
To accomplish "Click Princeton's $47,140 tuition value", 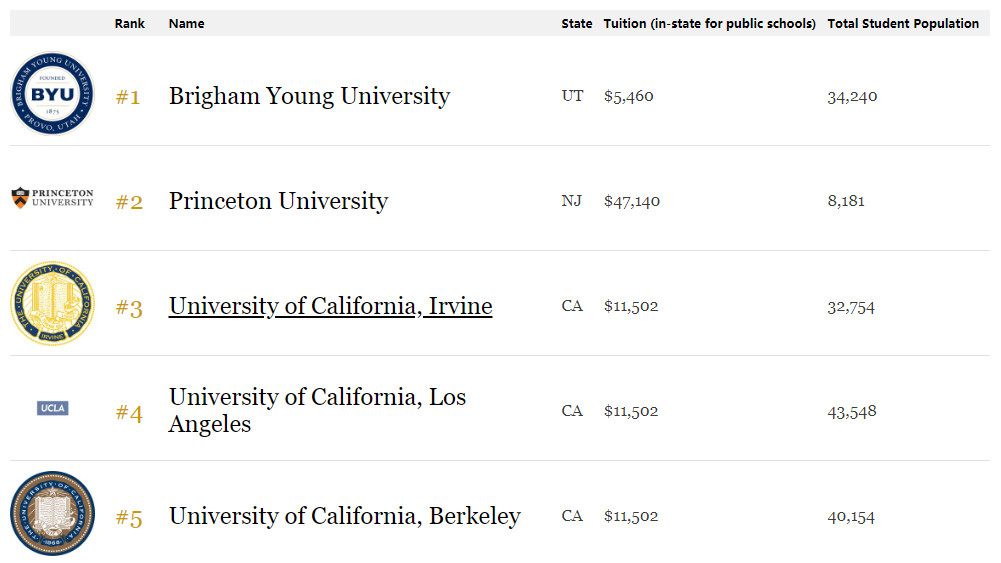I will click(632, 202).
